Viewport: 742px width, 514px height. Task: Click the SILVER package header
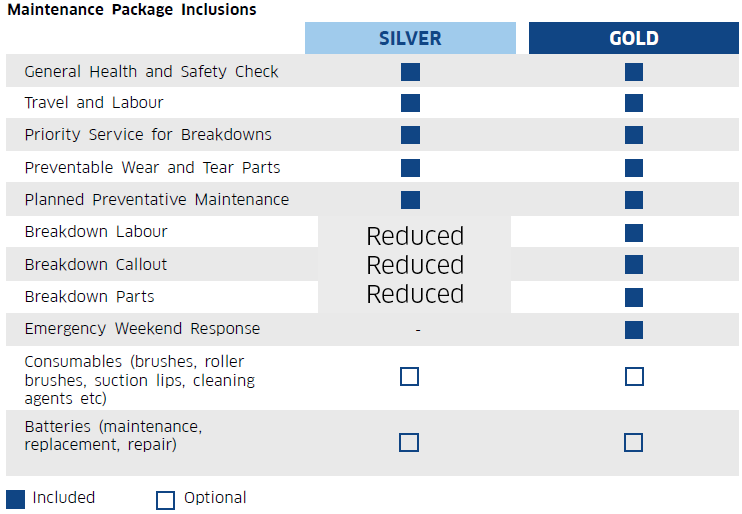click(410, 38)
